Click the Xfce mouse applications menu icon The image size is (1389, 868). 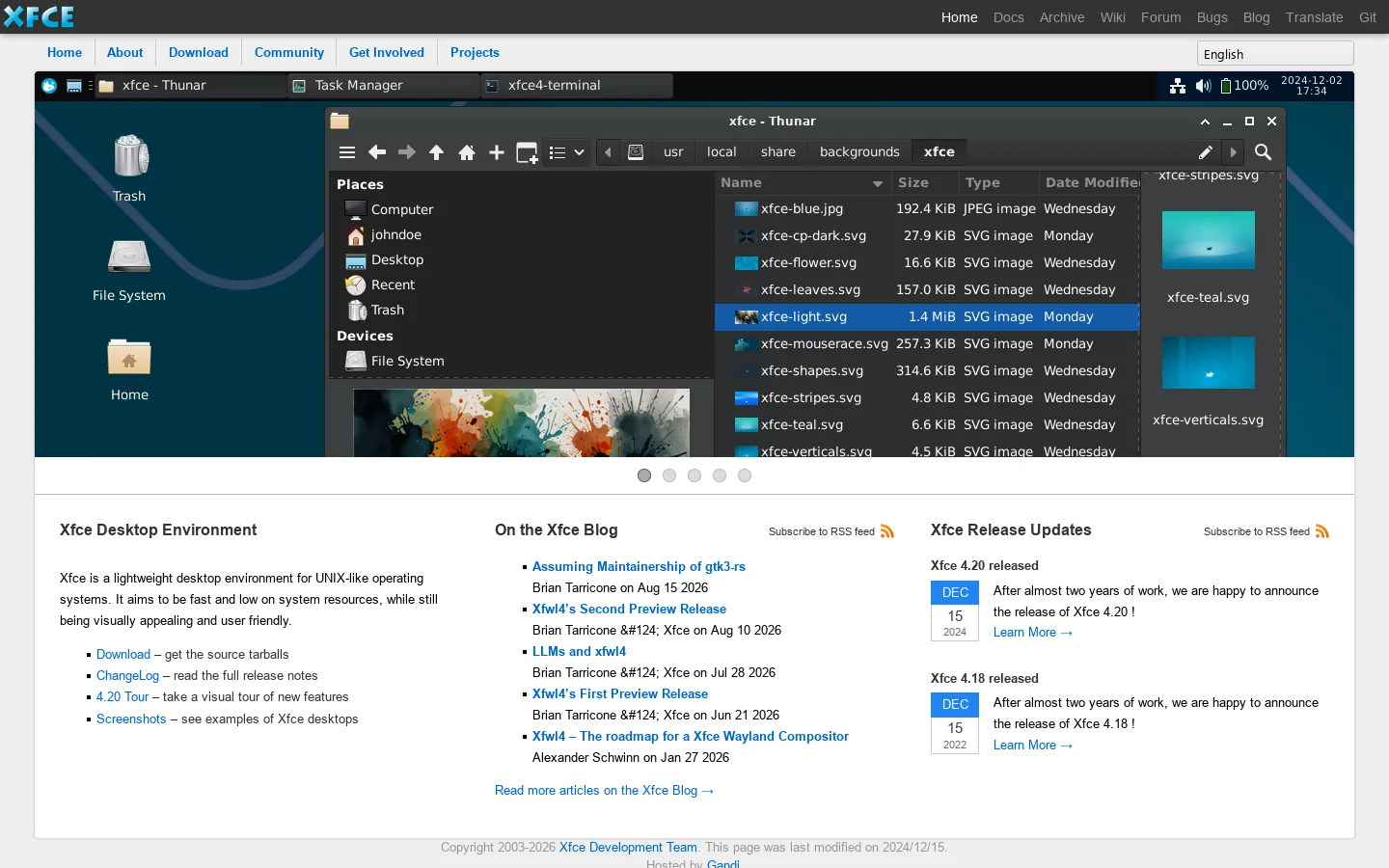(49, 86)
